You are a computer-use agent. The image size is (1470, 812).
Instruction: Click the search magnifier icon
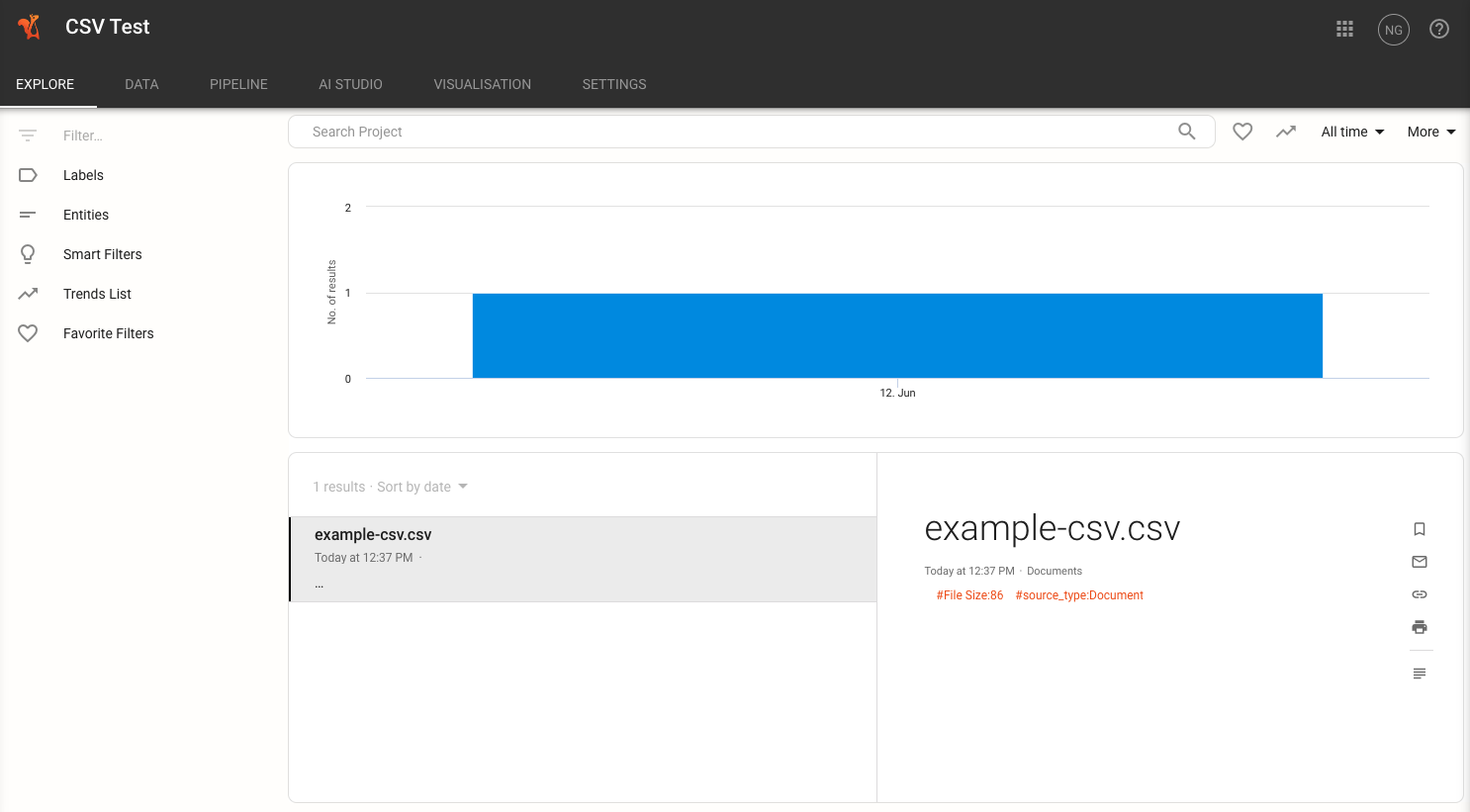[x=1187, y=132]
